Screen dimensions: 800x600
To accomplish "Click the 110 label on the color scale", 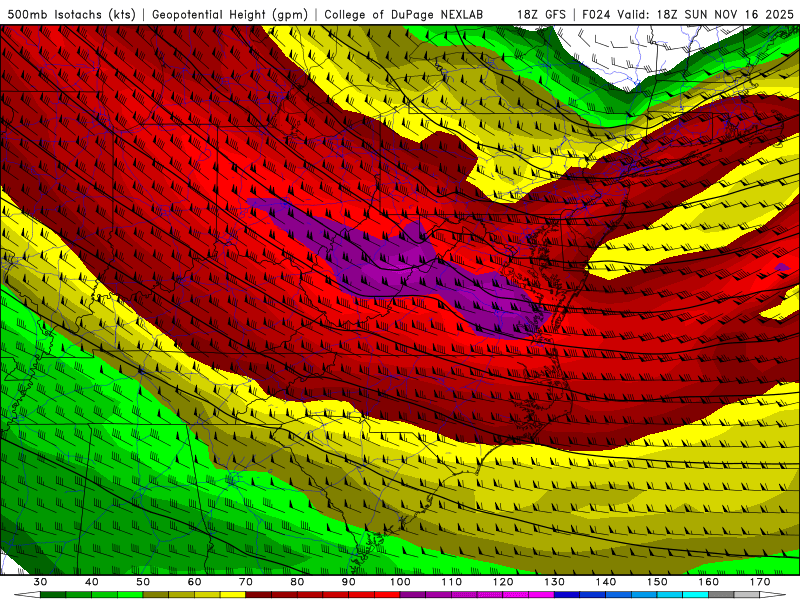I will (x=452, y=582).
